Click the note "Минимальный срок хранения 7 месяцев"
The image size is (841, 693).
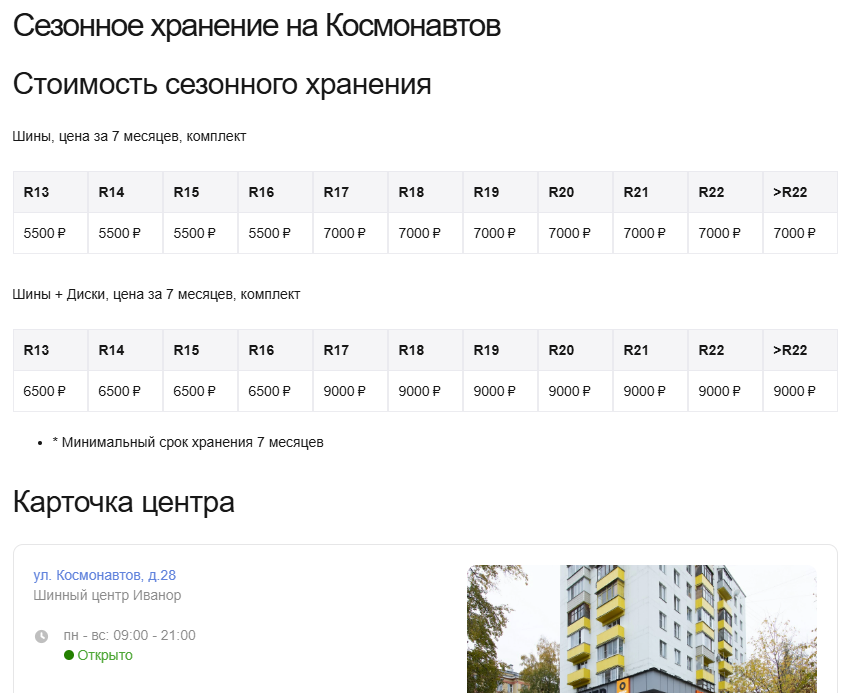[x=193, y=443]
